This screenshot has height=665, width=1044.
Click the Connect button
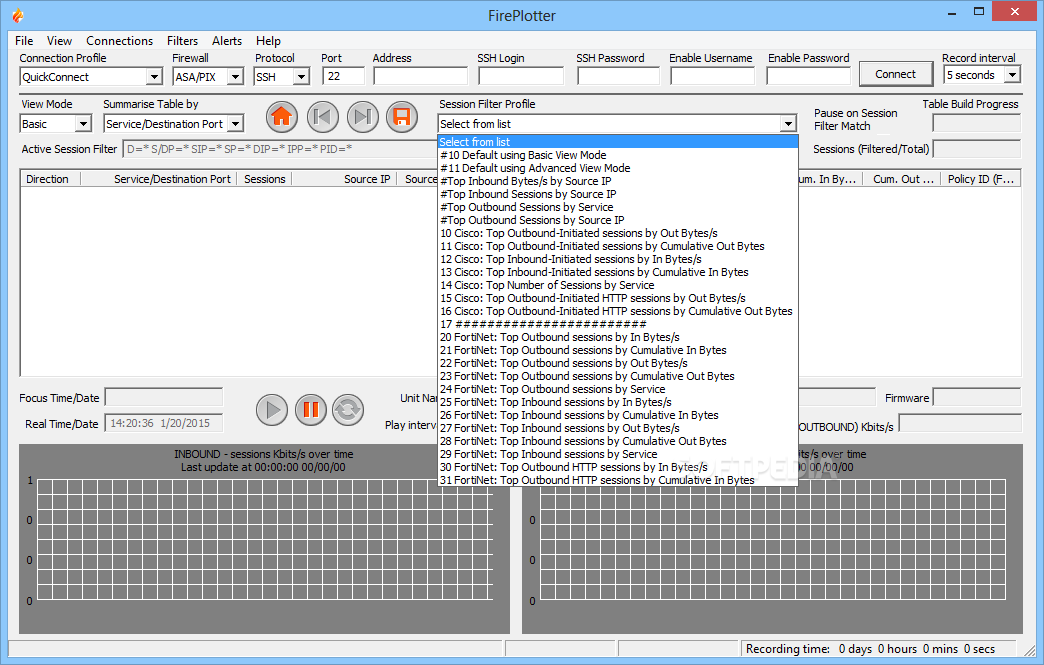point(895,74)
